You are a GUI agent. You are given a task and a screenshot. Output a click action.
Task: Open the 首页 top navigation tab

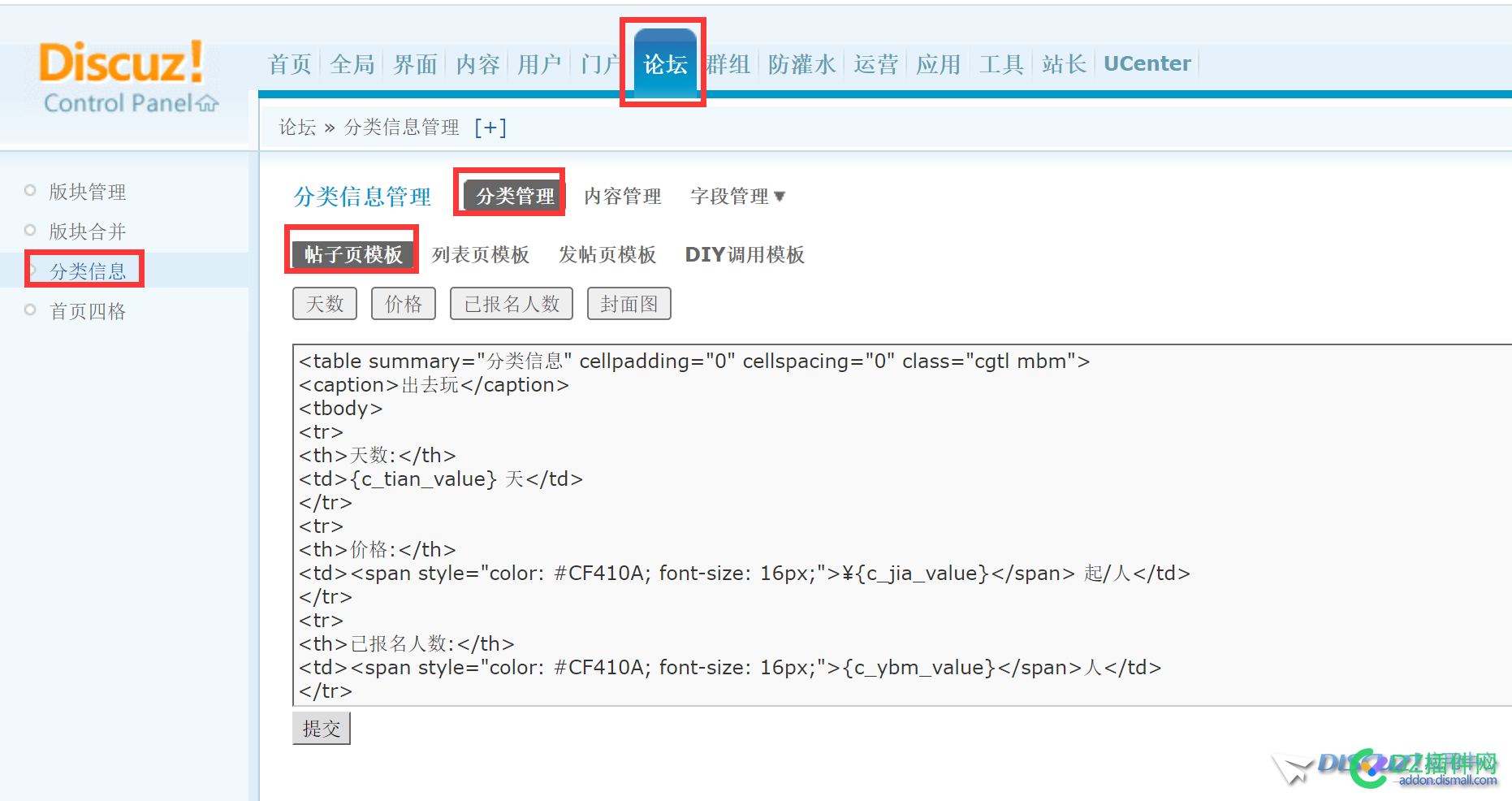click(290, 64)
